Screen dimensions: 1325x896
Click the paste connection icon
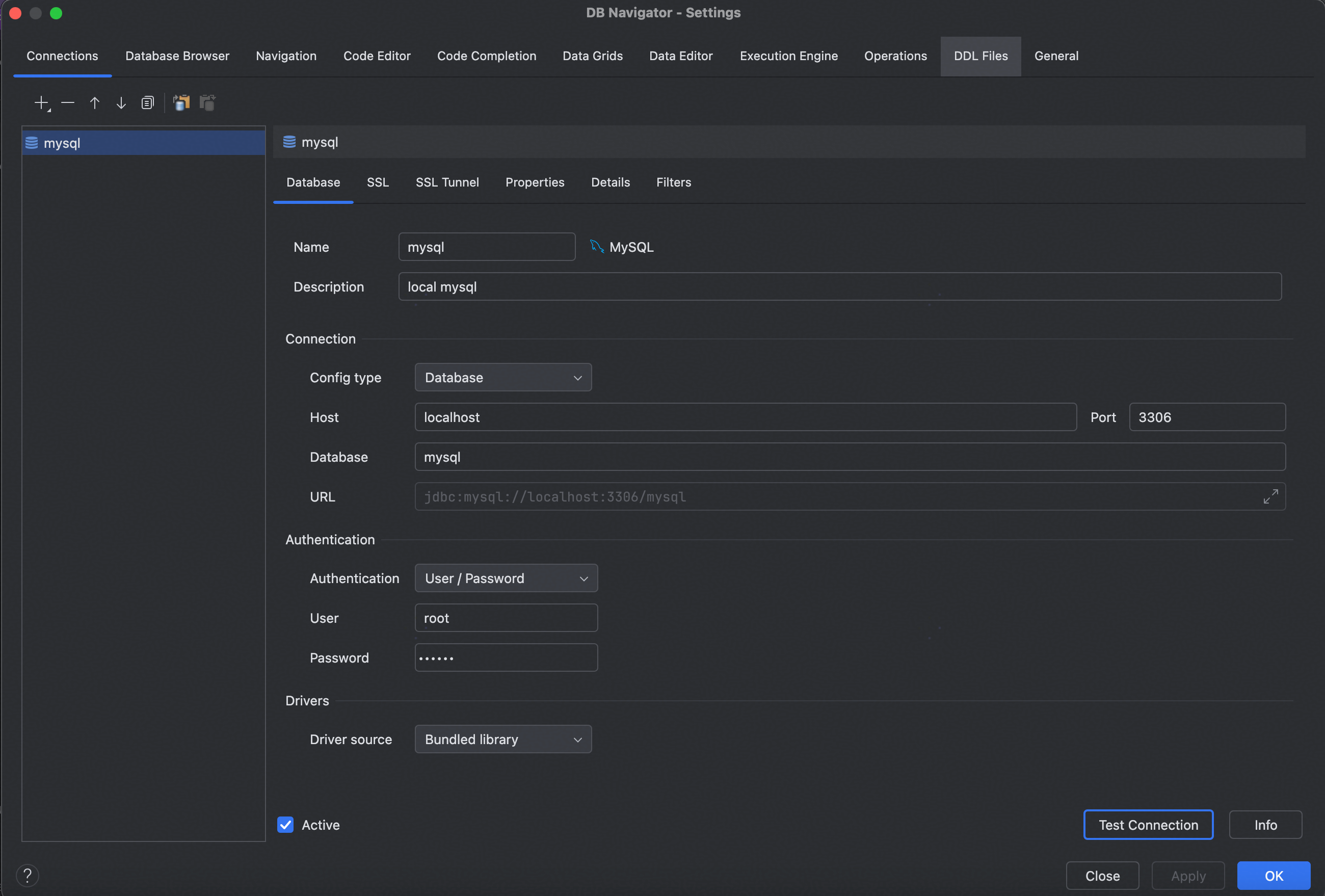206,101
